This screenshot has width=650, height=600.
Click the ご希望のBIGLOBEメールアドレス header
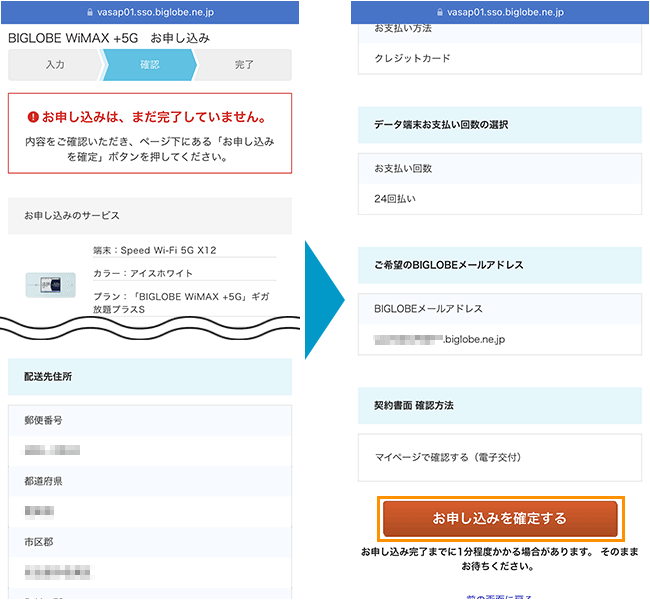pos(500,265)
